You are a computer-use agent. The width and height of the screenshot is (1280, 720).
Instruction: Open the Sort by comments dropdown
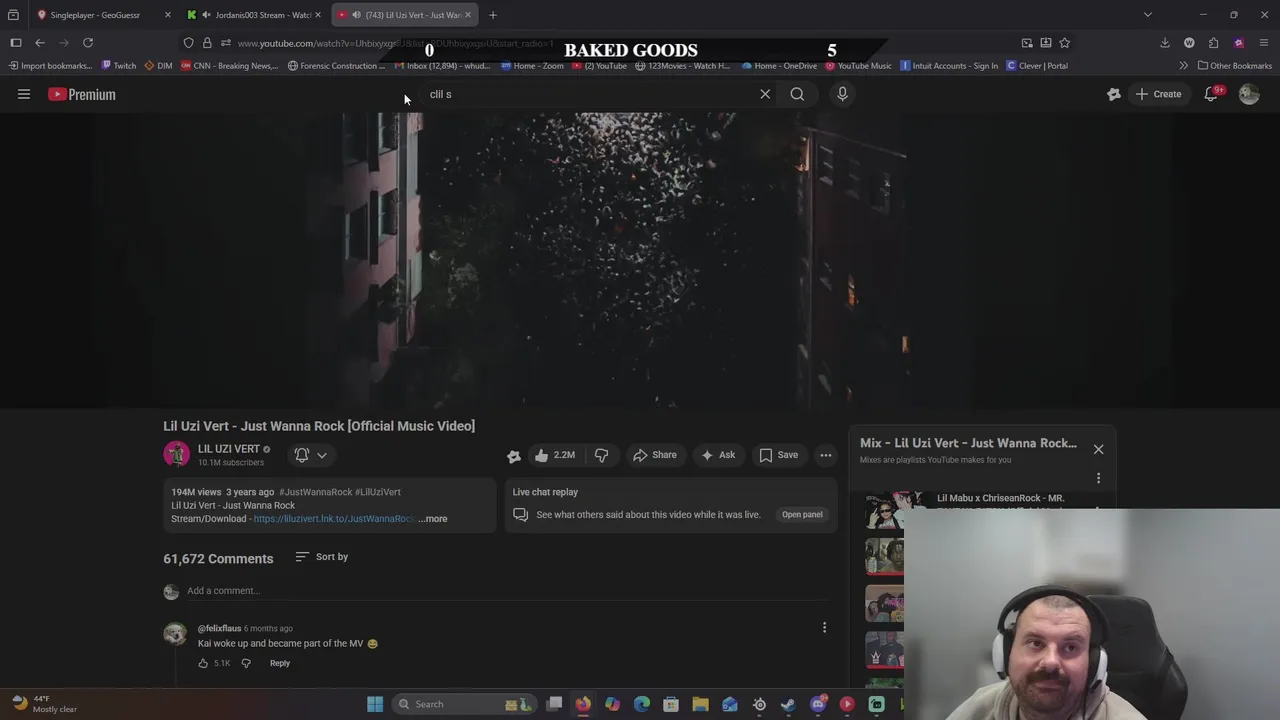pos(322,557)
